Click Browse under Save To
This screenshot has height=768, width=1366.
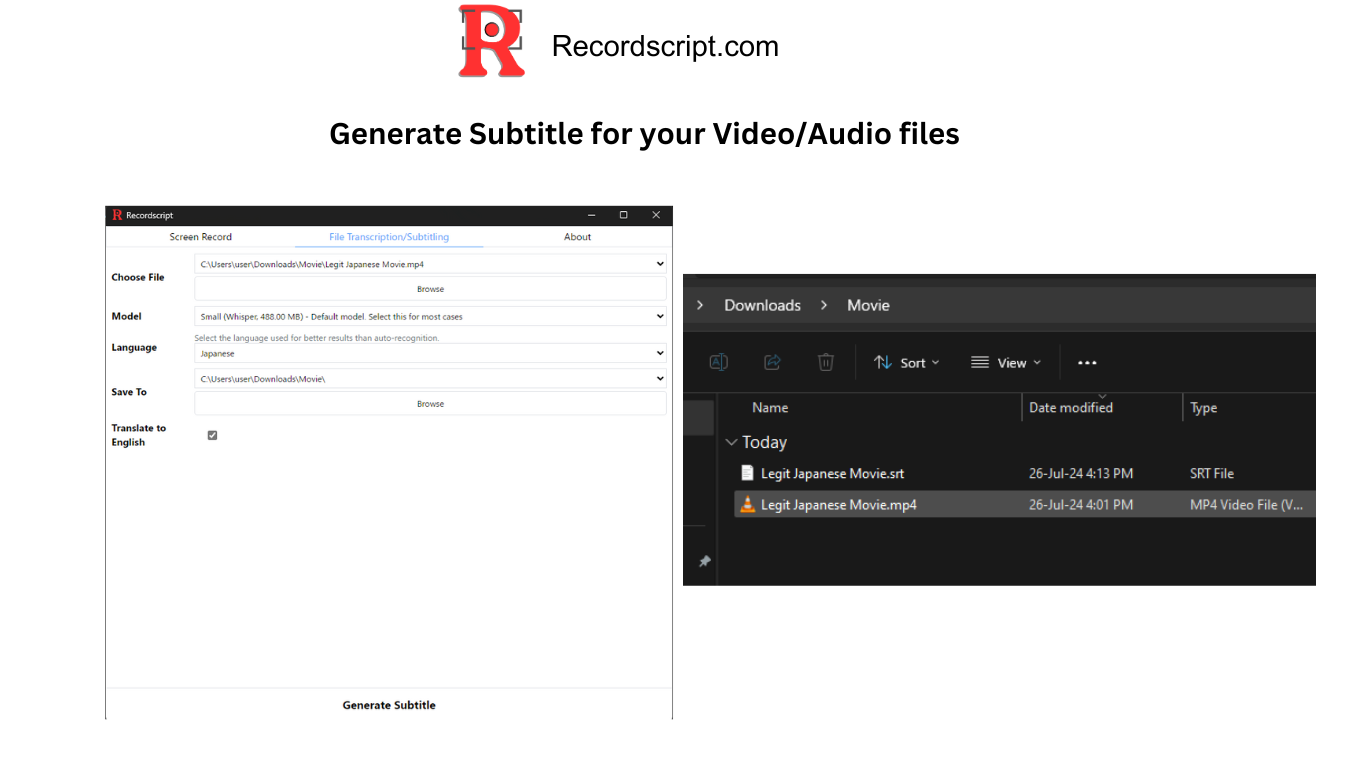tap(430, 404)
